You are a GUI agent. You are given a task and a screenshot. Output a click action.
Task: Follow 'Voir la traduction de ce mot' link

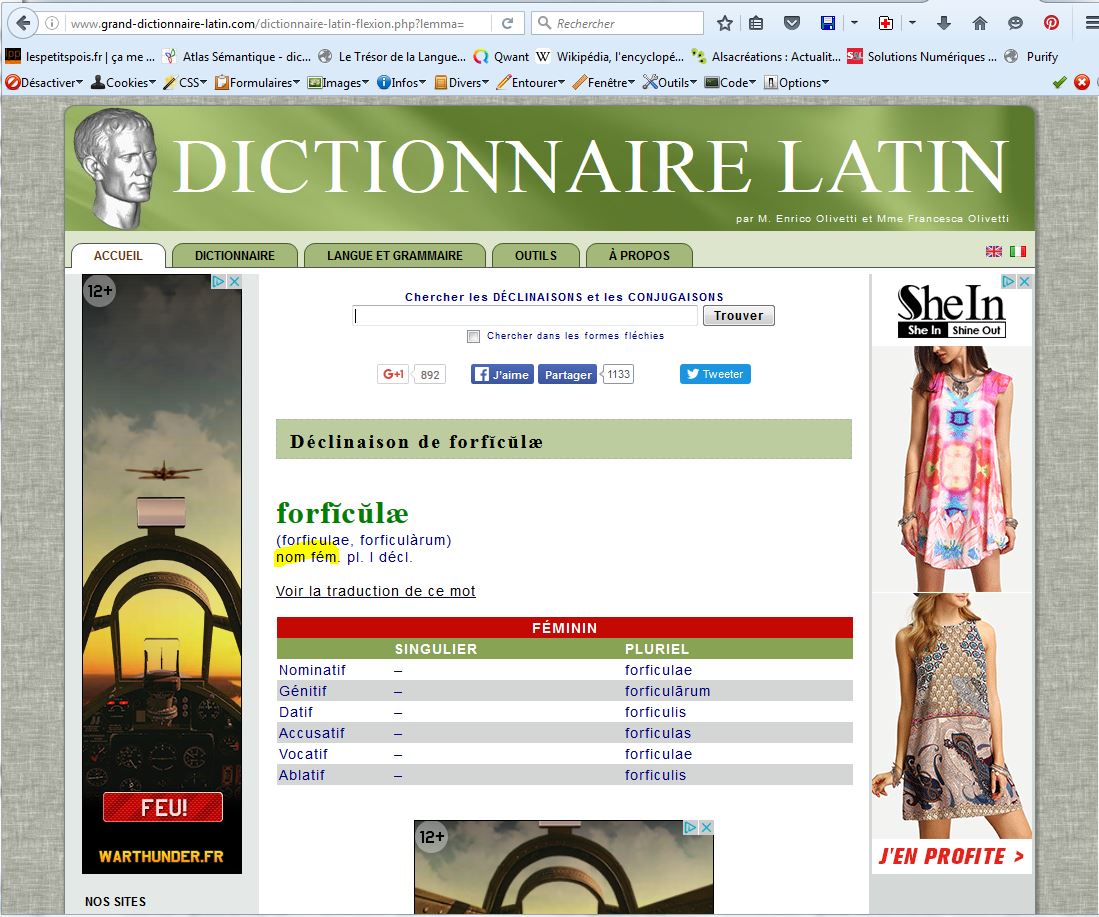pyautogui.click(x=376, y=591)
